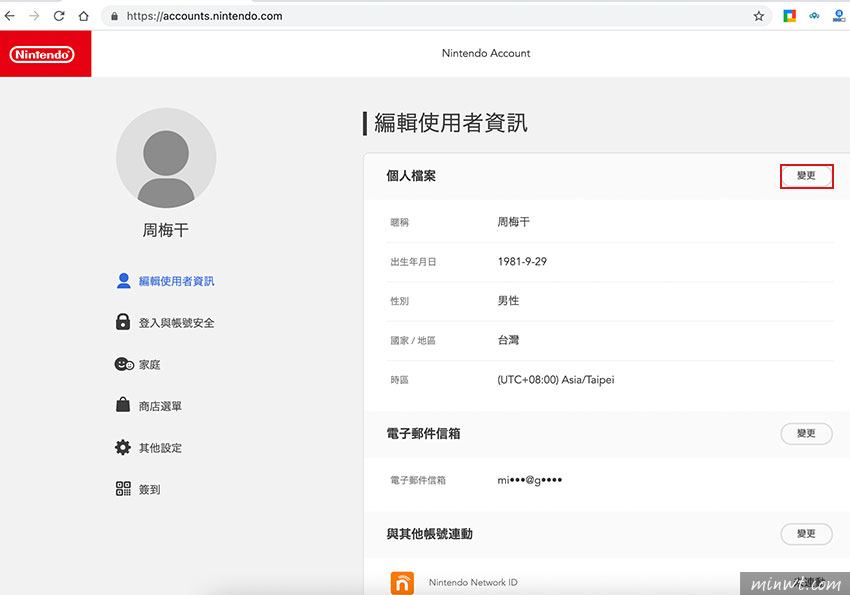Click the country value 台灣
This screenshot has width=850, height=595.
pyautogui.click(x=508, y=340)
